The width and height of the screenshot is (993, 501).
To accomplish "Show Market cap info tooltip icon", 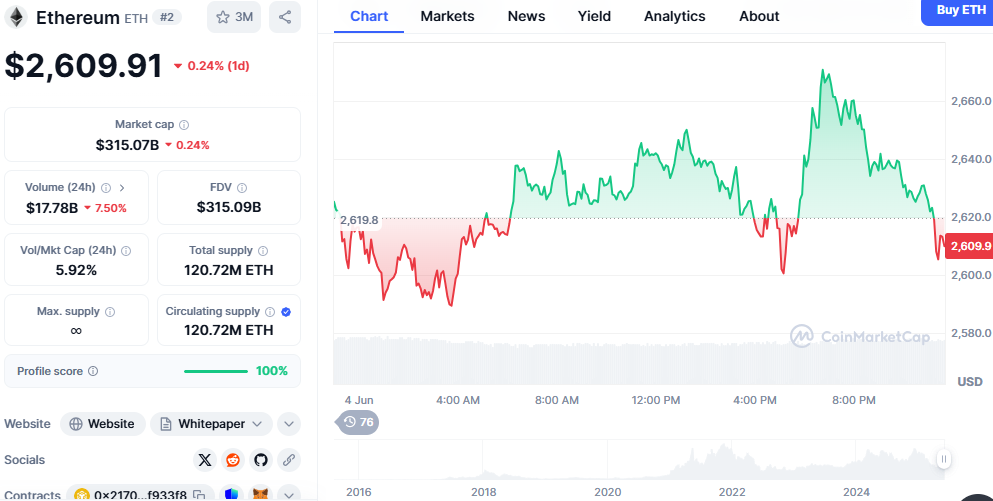I will (184, 125).
